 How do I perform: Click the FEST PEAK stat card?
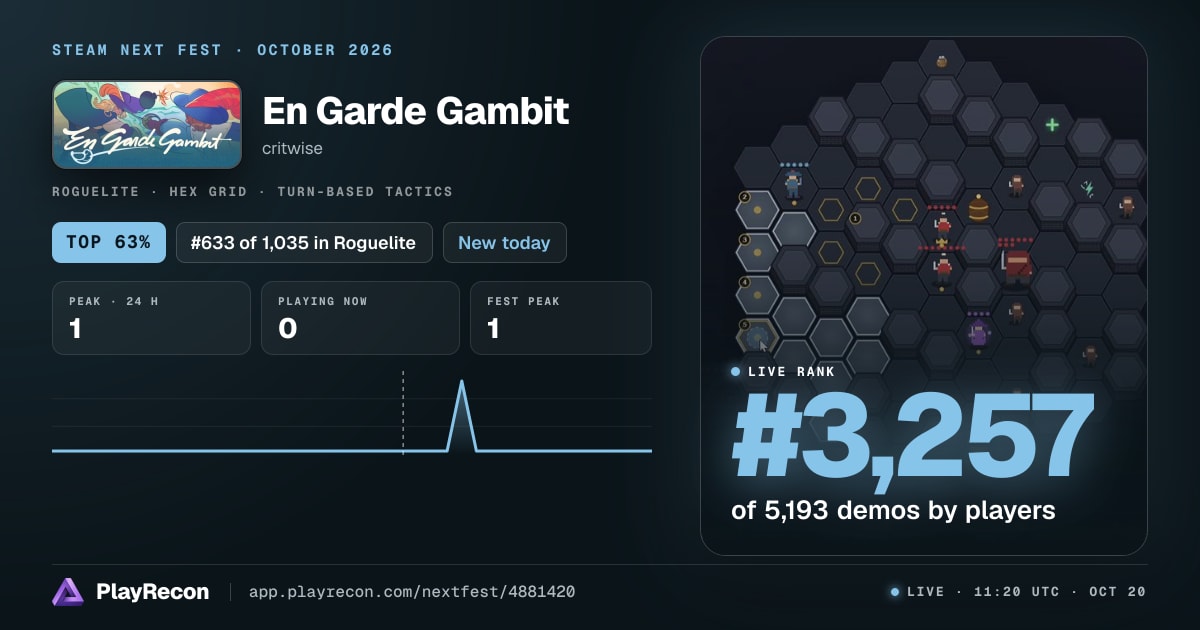coord(560,318)
